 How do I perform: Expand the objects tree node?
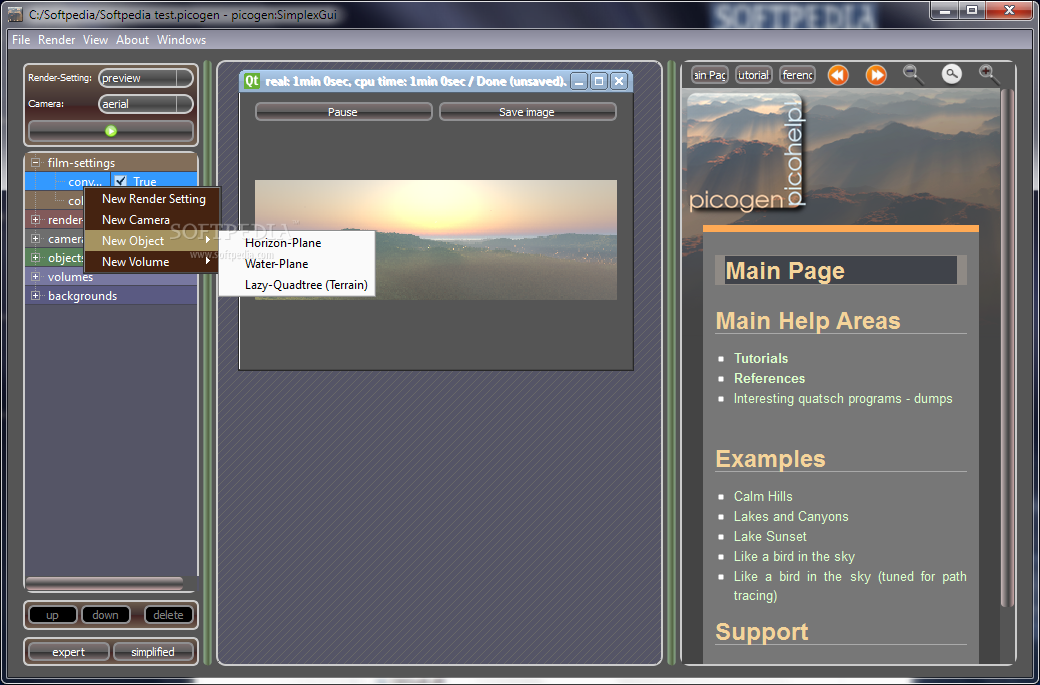tap(36, 258)
